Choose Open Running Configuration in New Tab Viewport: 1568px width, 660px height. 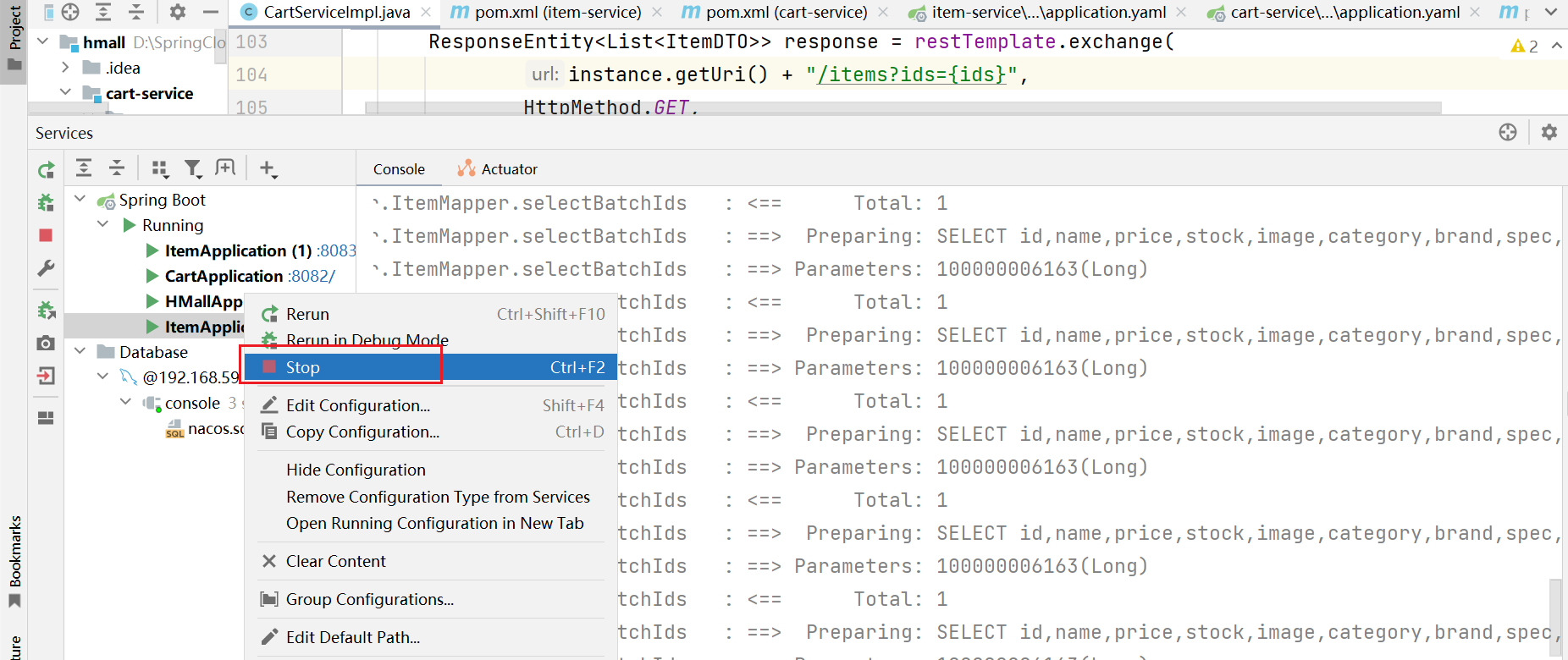click(433, 523)
